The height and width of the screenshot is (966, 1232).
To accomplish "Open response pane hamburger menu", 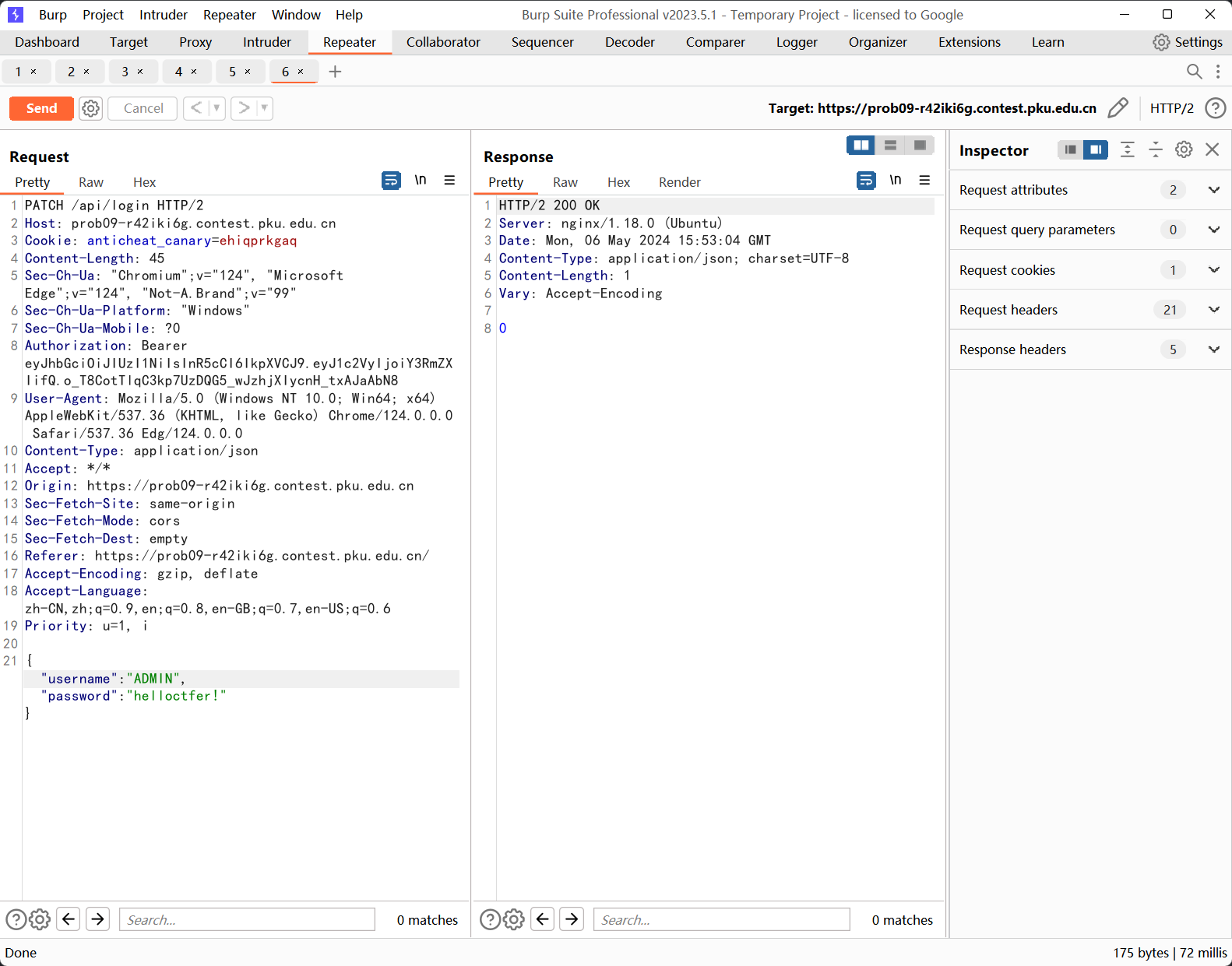I will coord(924,180).
